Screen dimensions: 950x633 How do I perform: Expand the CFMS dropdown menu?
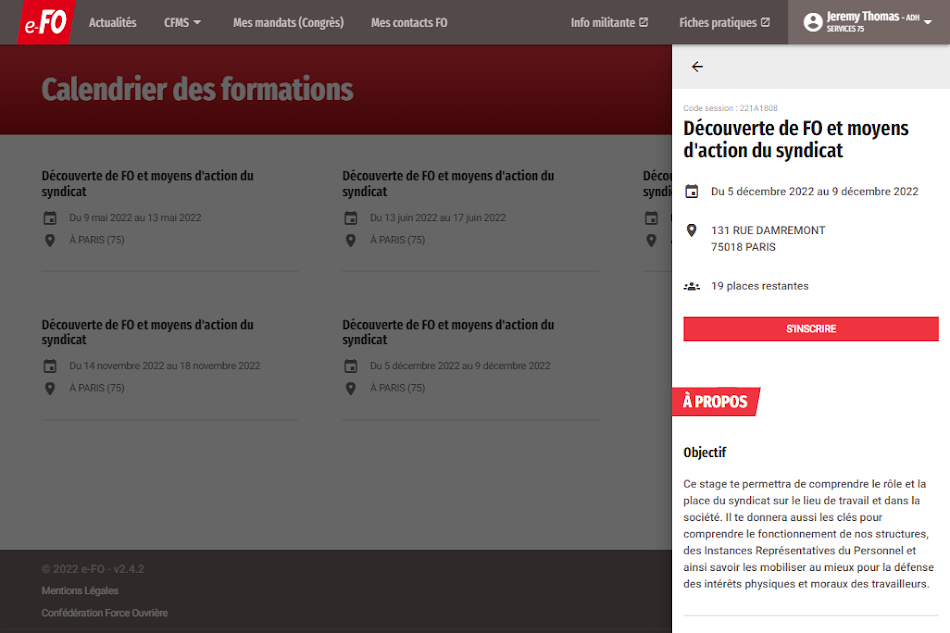click(183, 22)
